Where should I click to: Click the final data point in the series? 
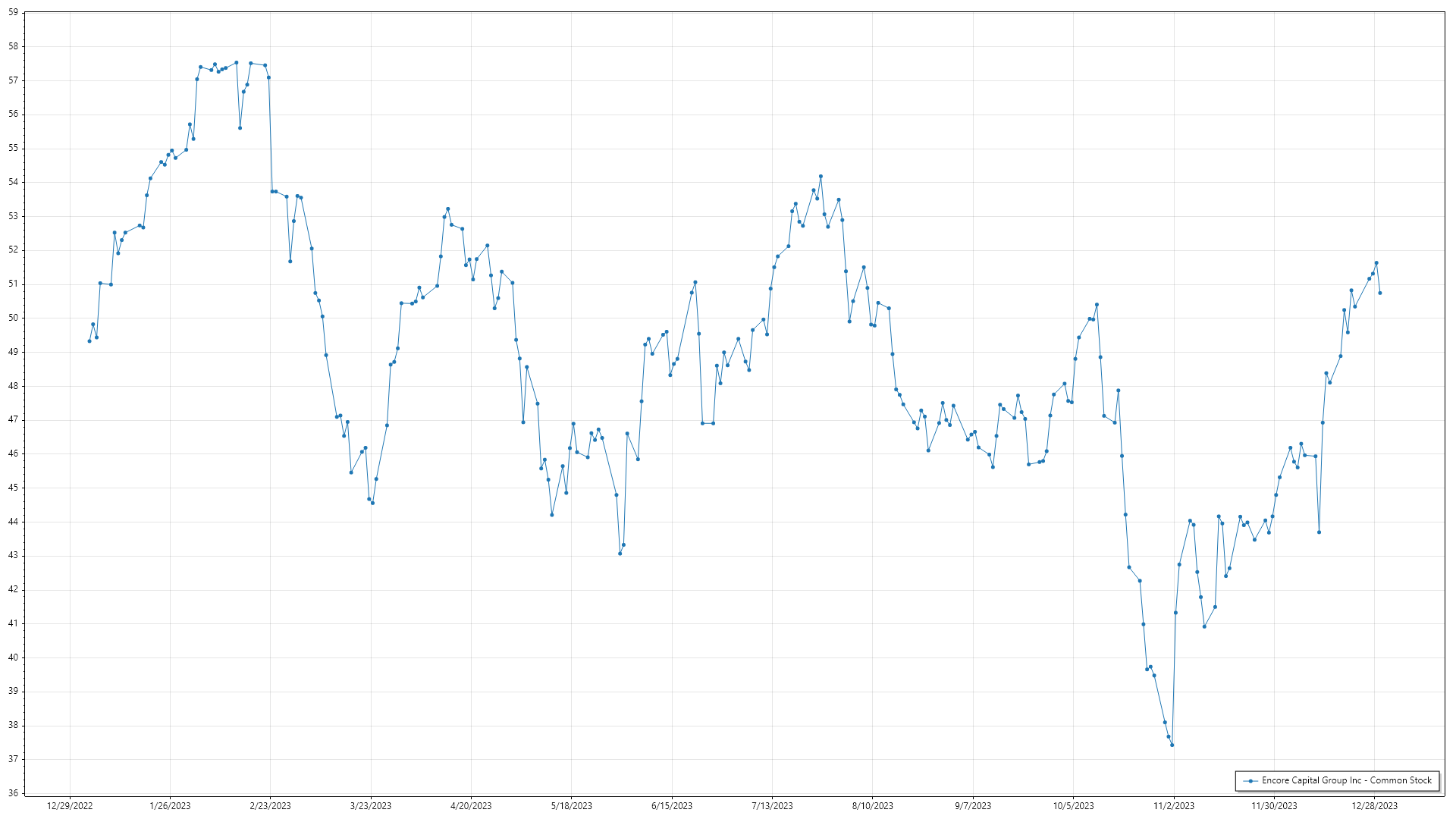1379,293
